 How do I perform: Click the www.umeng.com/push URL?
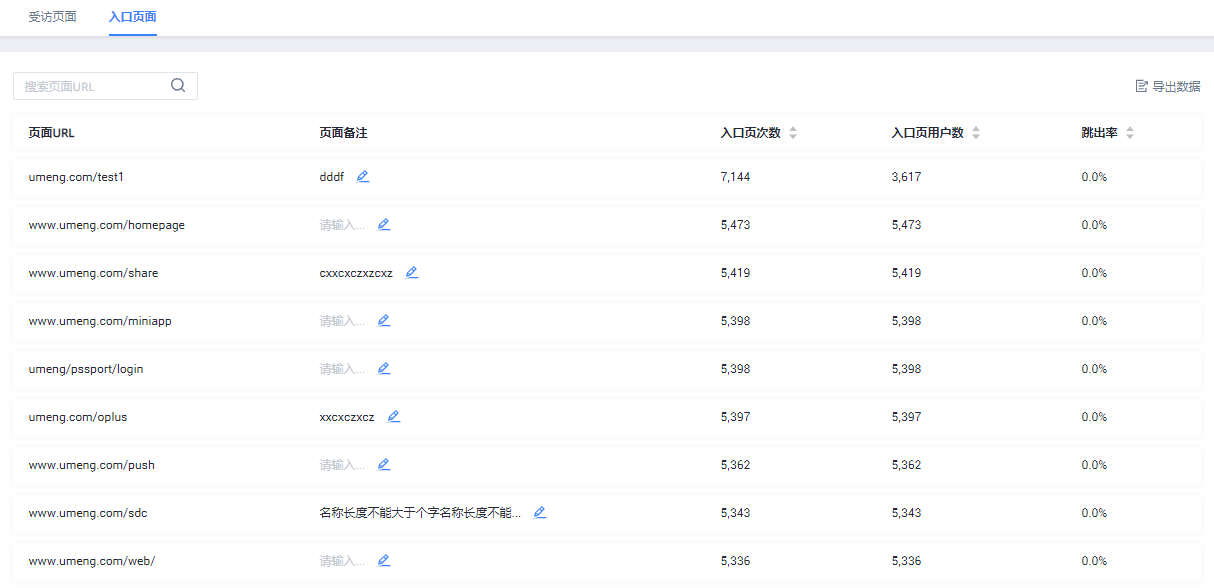coord(92,465)
